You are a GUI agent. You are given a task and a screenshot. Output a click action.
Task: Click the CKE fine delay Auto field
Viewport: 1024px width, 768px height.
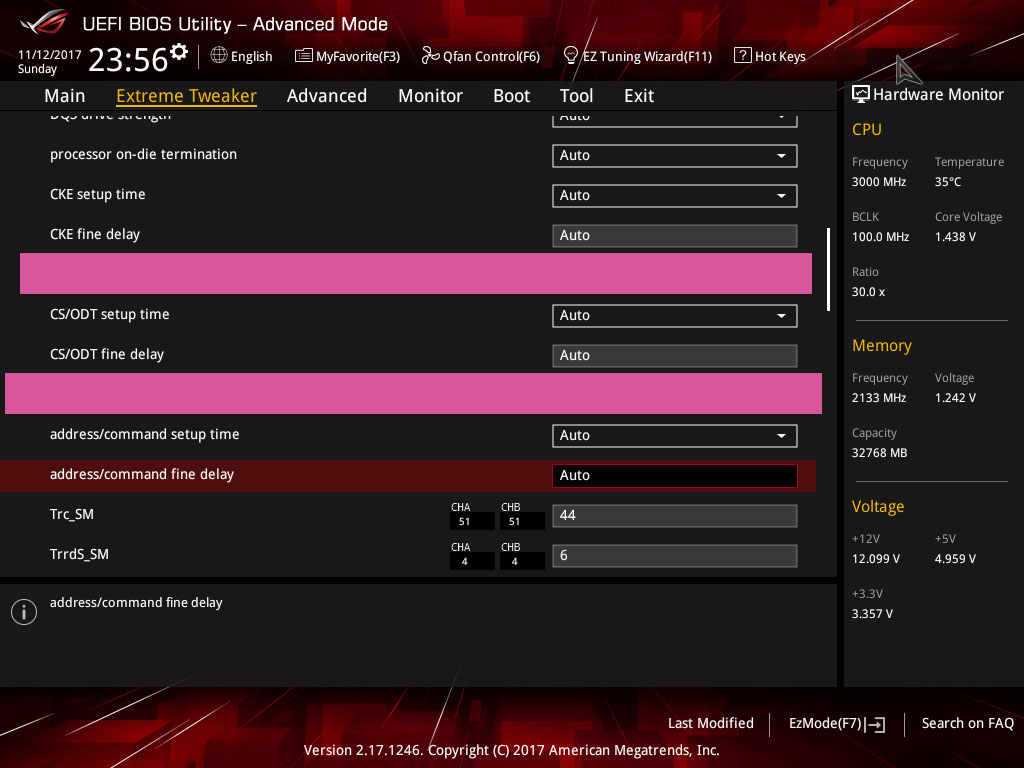point(675,235)
